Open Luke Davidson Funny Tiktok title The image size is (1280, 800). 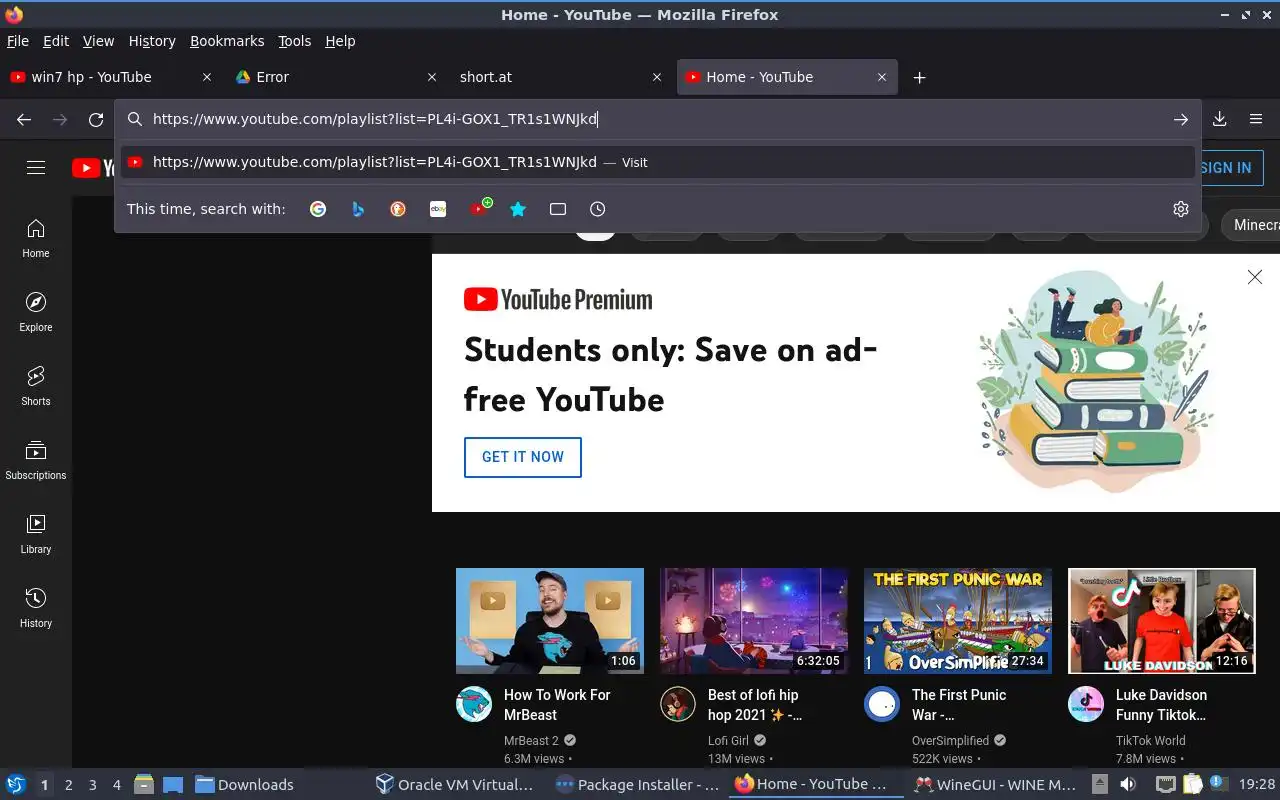coord(1161,705)
